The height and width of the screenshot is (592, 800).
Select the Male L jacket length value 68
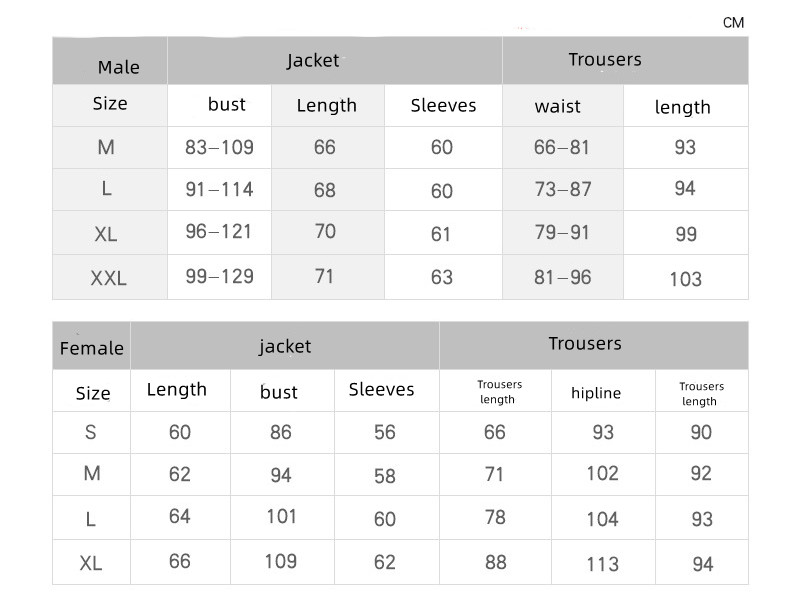tap(325, 190)
